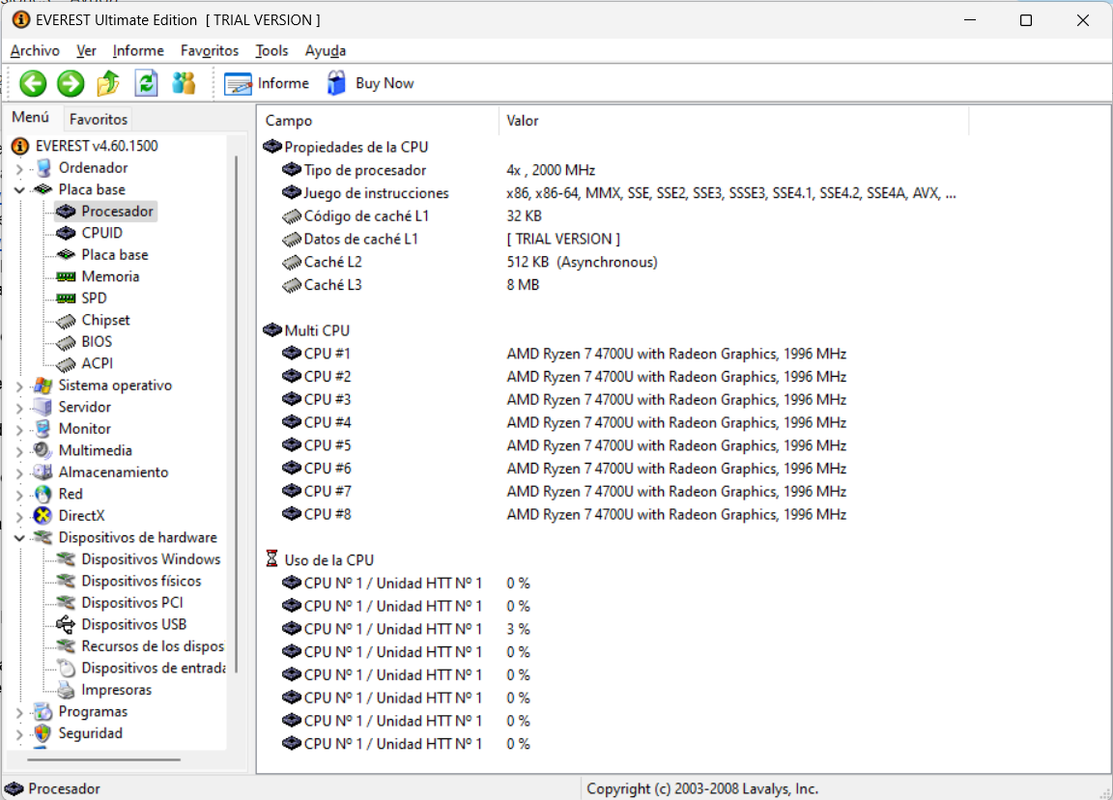Collapse the Placa base tree node

coord(20,190)
